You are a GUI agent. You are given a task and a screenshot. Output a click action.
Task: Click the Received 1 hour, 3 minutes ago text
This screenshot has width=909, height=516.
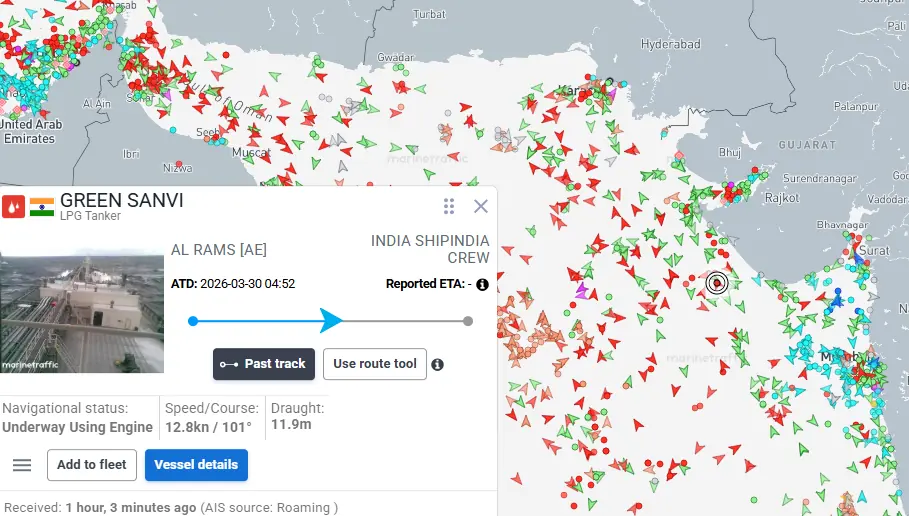point(170,508)
